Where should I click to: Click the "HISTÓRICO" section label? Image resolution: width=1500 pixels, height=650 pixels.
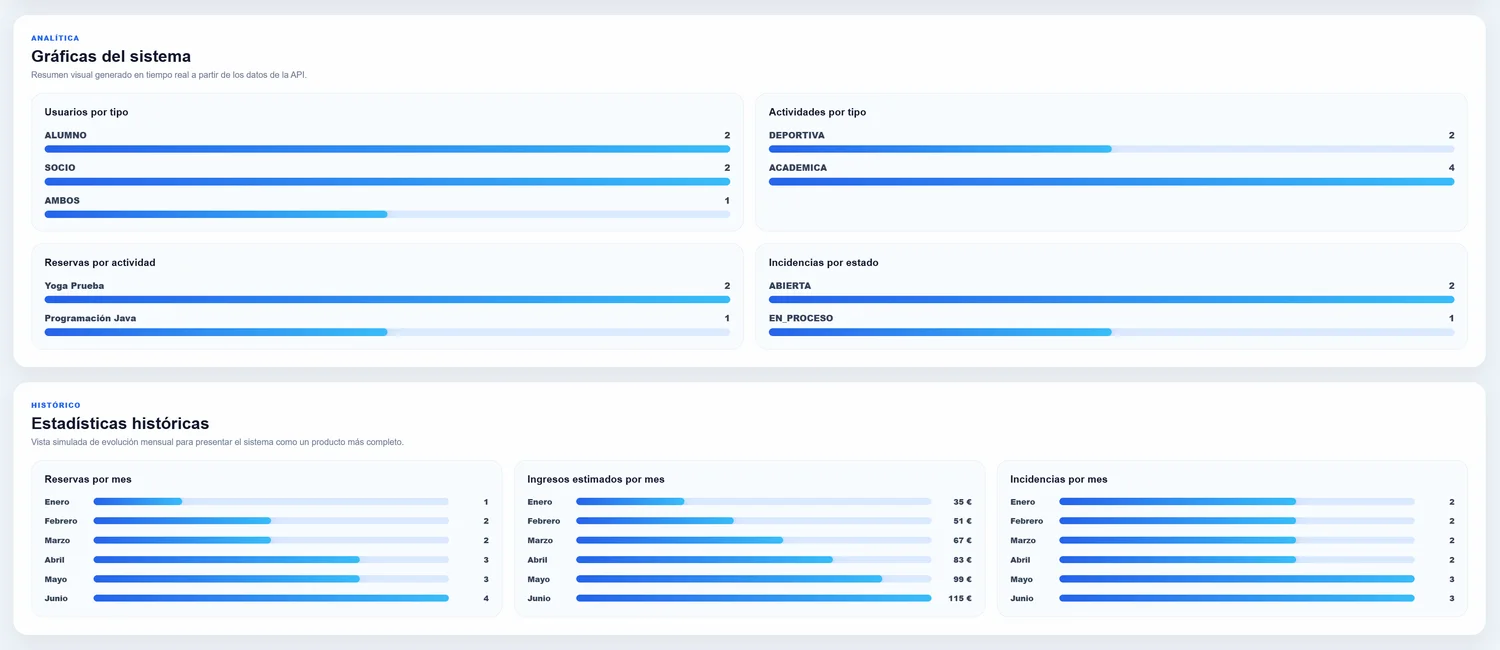[x=56, y=405]
